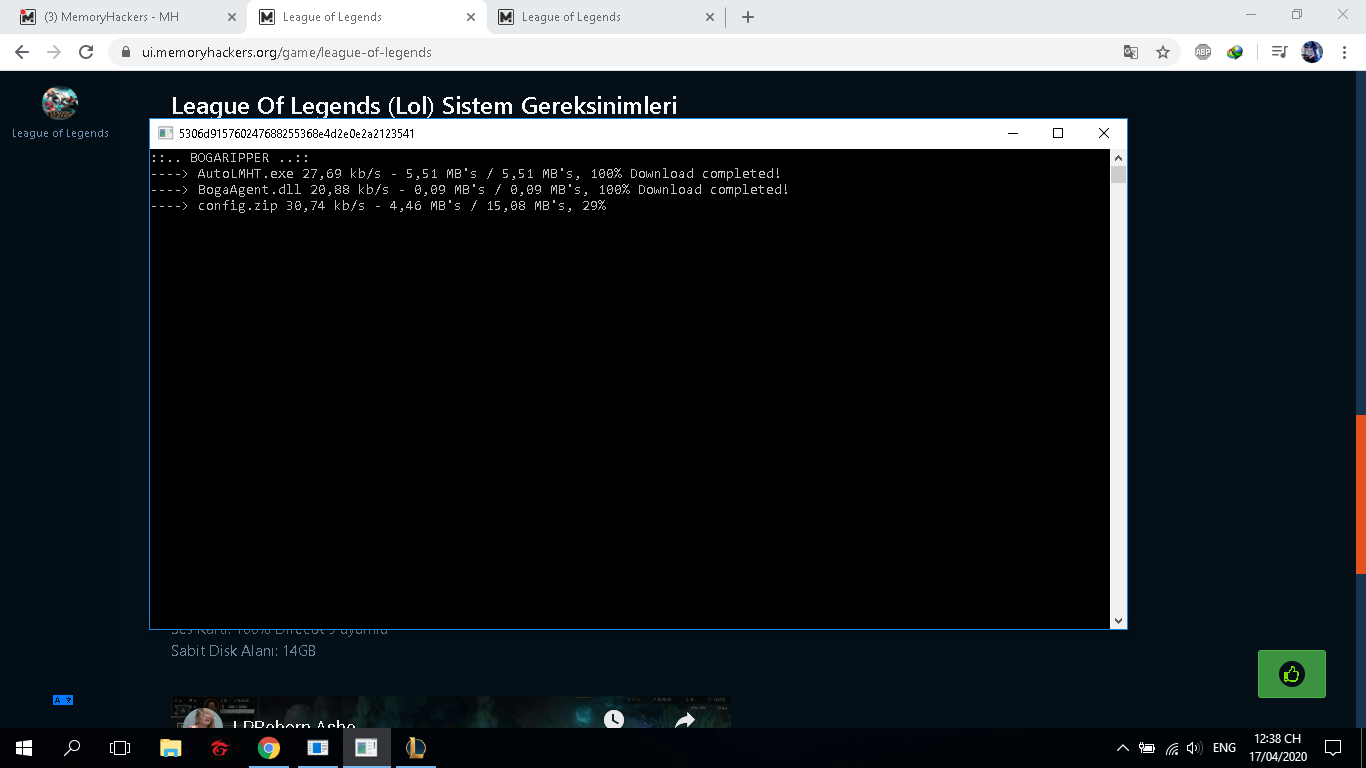Open a new browser tab
This screenshot has width=1366, height=768.
(748, 17)
